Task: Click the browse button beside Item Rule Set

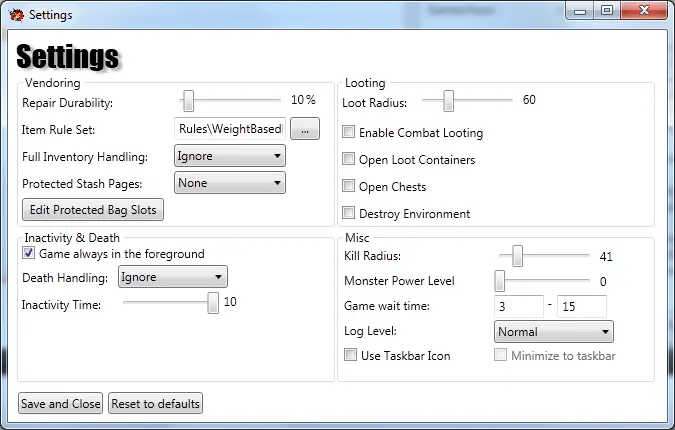Action: point(305,128)
